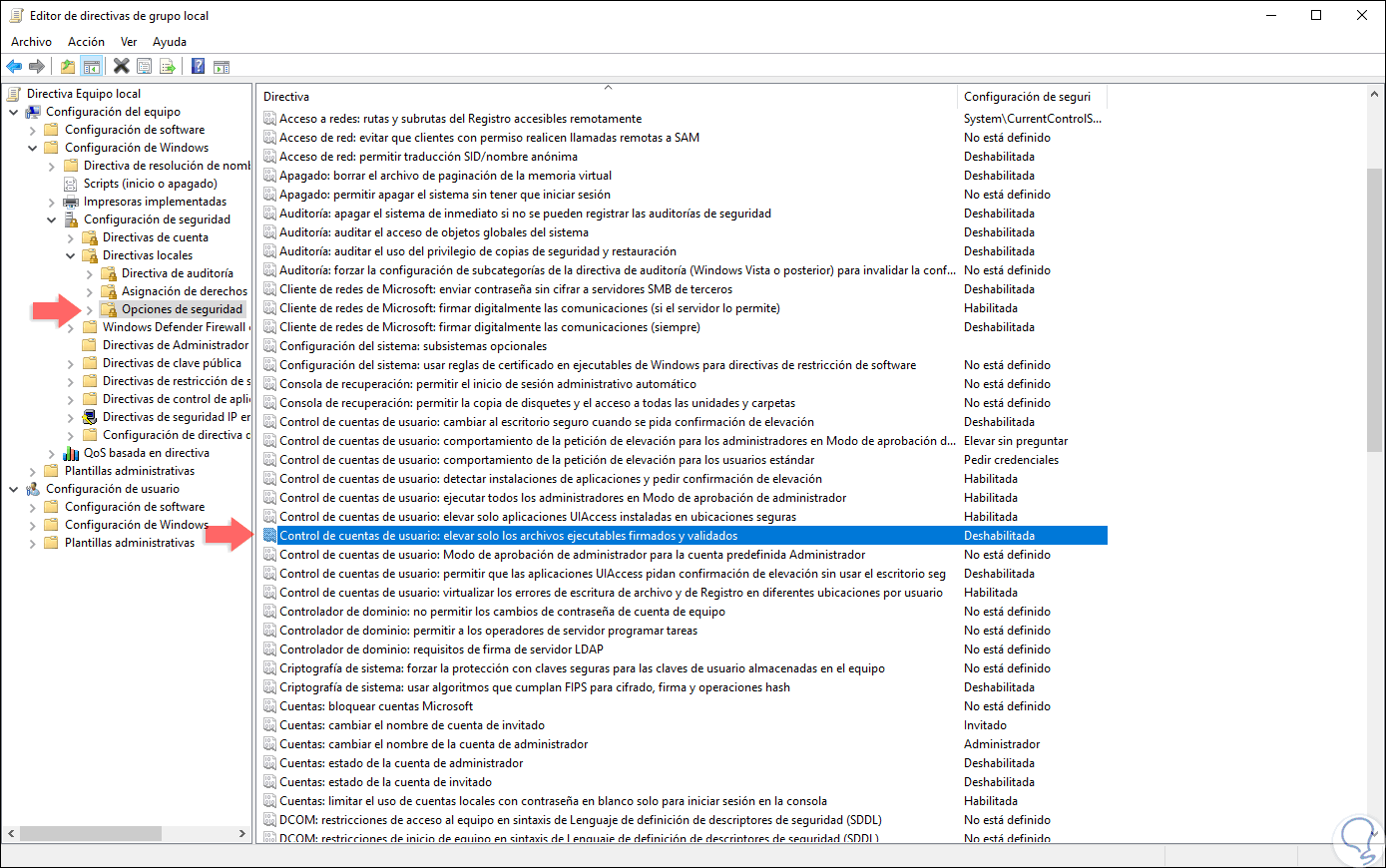Open the Properties toolbar icon
The image size is (1386, 868).
tap(145, 66)
